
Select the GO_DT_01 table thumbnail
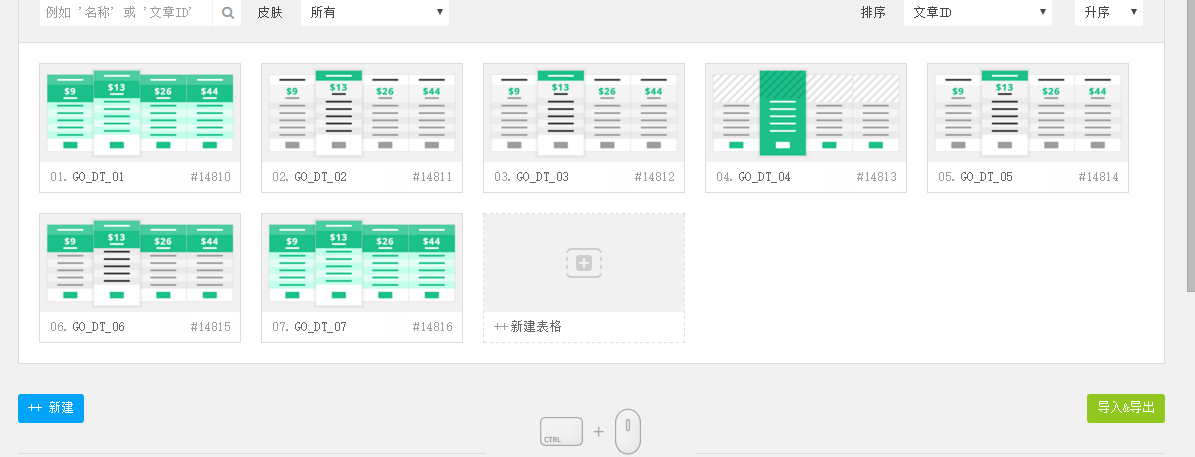140,113
